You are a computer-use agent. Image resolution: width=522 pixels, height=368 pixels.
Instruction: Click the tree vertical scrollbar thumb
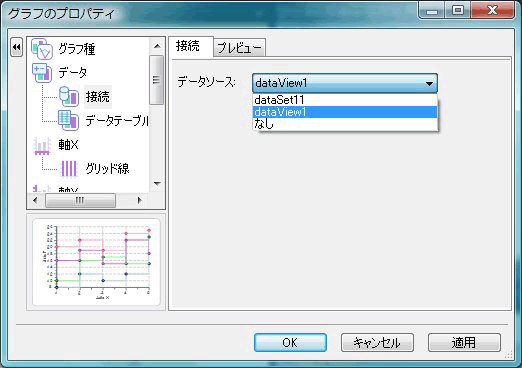click(x=156, y=80)
